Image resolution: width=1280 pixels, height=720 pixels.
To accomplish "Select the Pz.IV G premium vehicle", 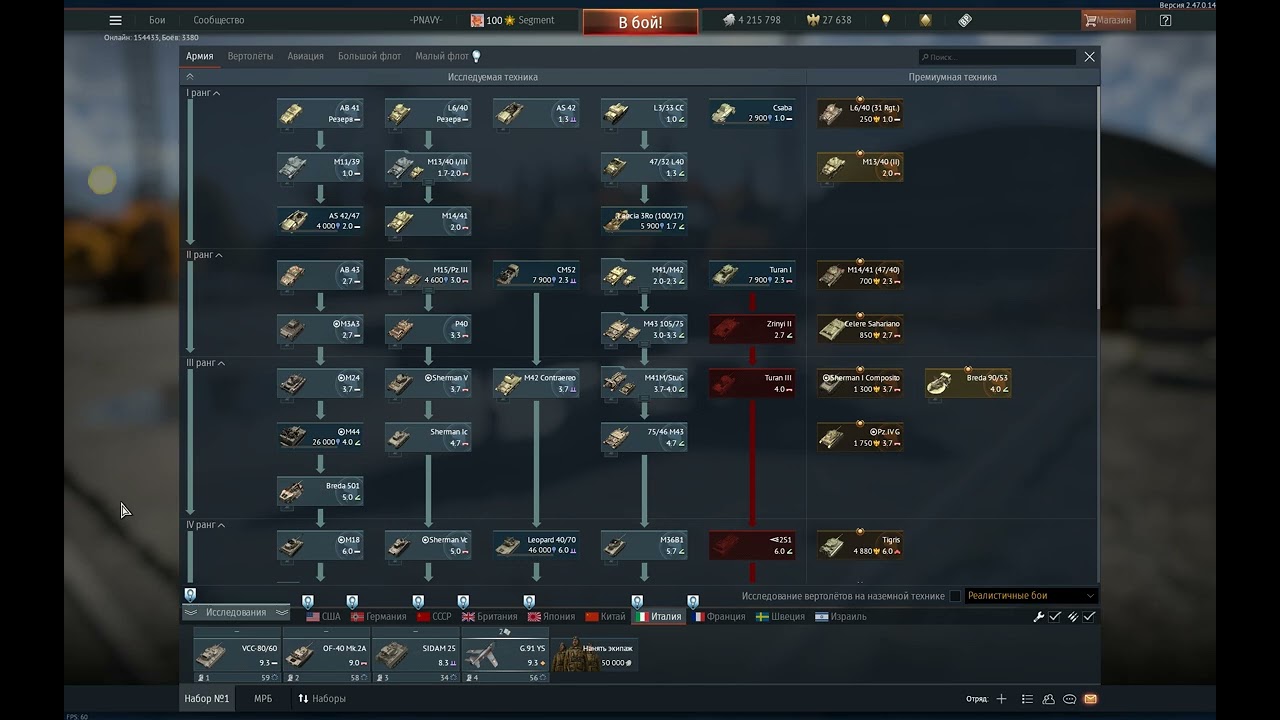I will coord(860,438).
